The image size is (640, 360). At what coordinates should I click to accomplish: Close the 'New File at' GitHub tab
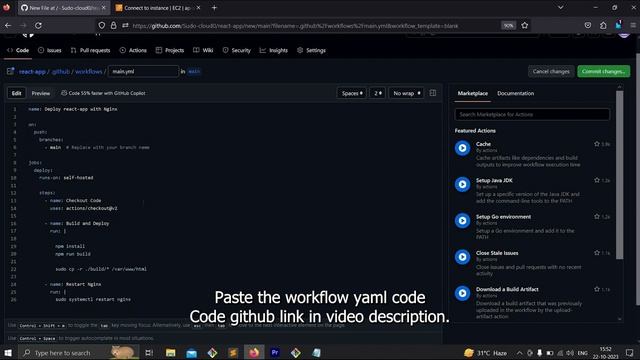(104, 7)
